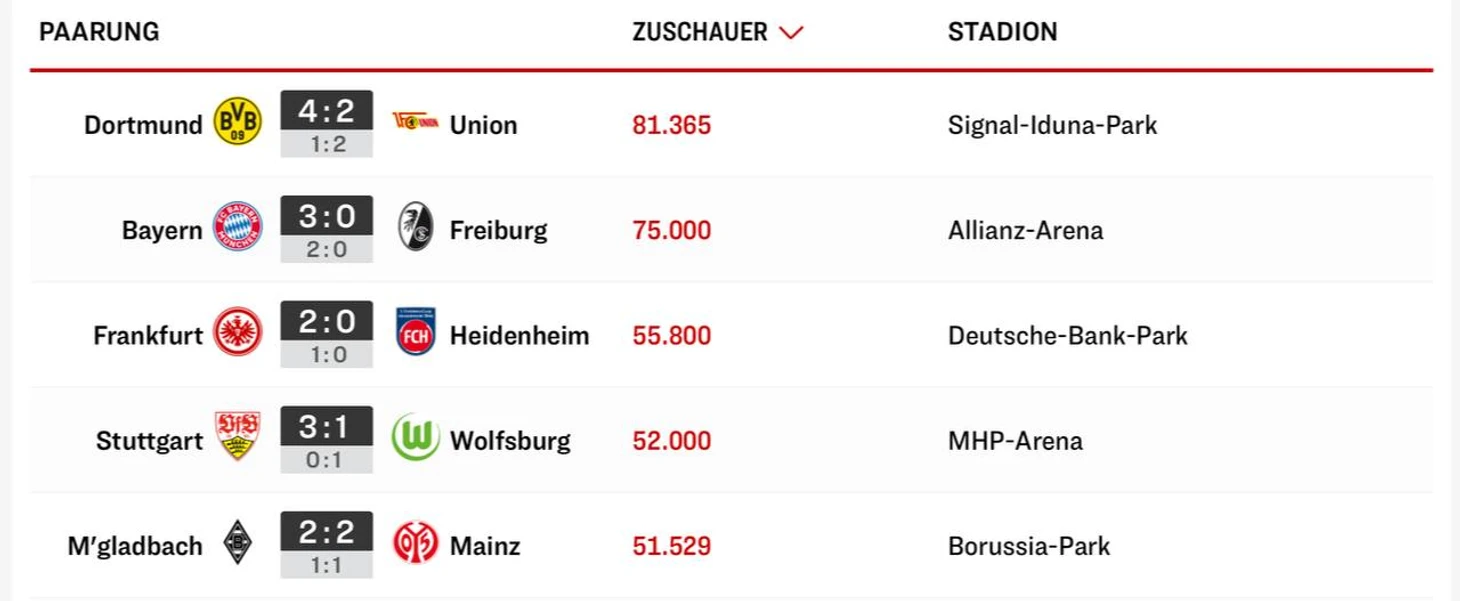This screenshot has height=601, width=1460.
Task: Open the Bayern vs Freiburg 3:0 result
Action: [x=326, y=217]
